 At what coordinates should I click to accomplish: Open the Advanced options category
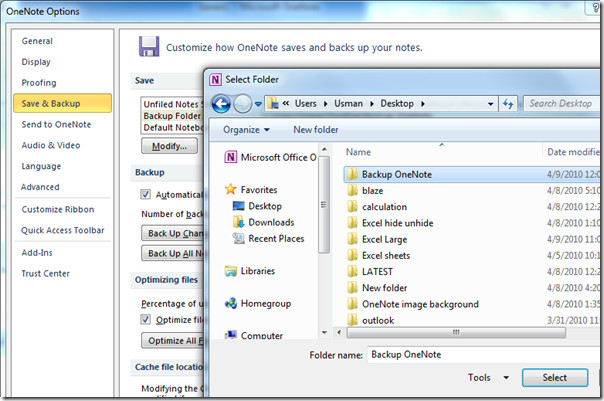tap(40, 187)
